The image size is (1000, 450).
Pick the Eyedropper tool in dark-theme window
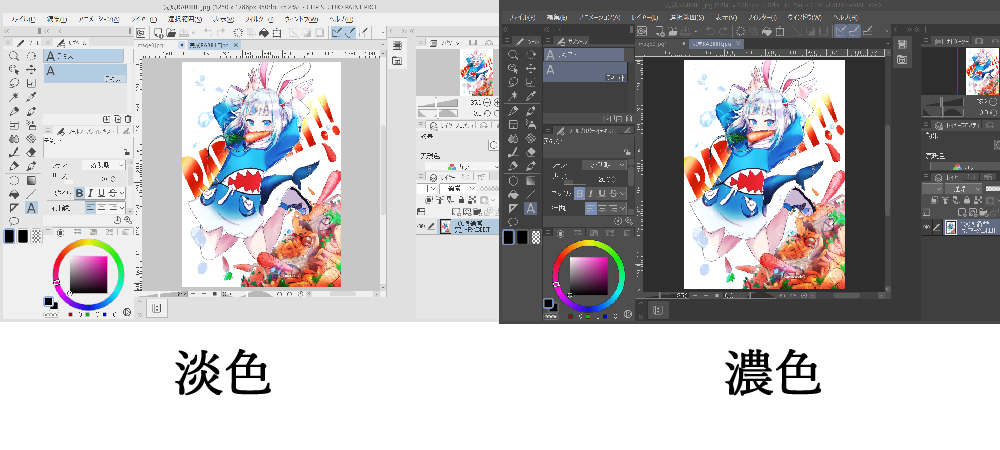(531, 96)
